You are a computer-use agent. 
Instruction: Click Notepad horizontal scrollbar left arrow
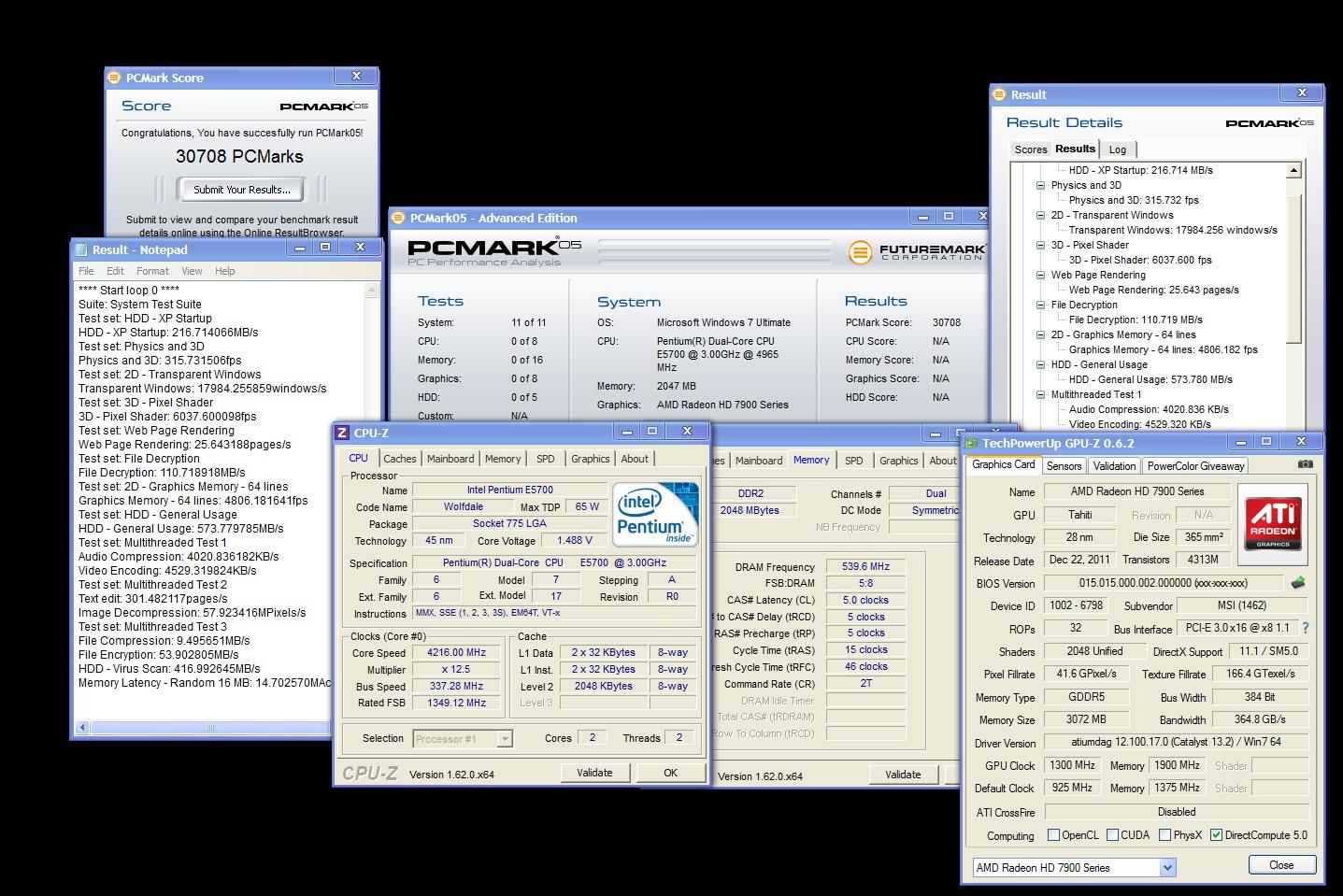(x=82, y=728)
